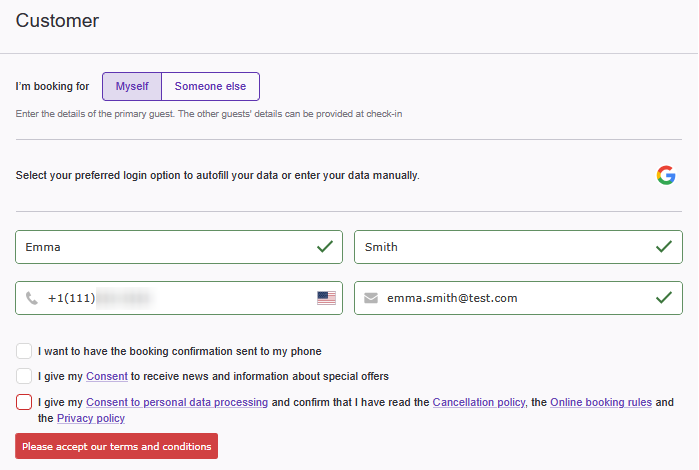Open the Cancellation policy link
The image size is (699, 470).
pyautogui.click(x=479, y=402)
